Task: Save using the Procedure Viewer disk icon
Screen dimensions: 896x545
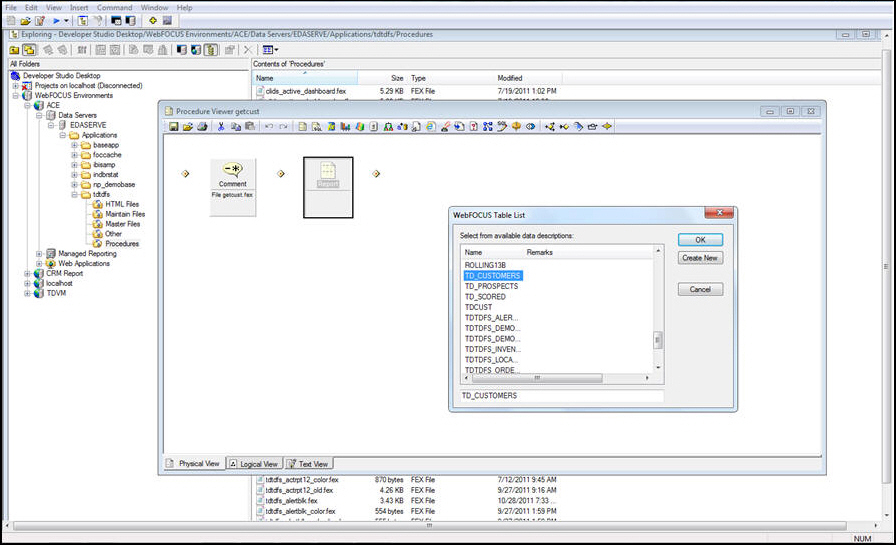Action: (174, 127)
